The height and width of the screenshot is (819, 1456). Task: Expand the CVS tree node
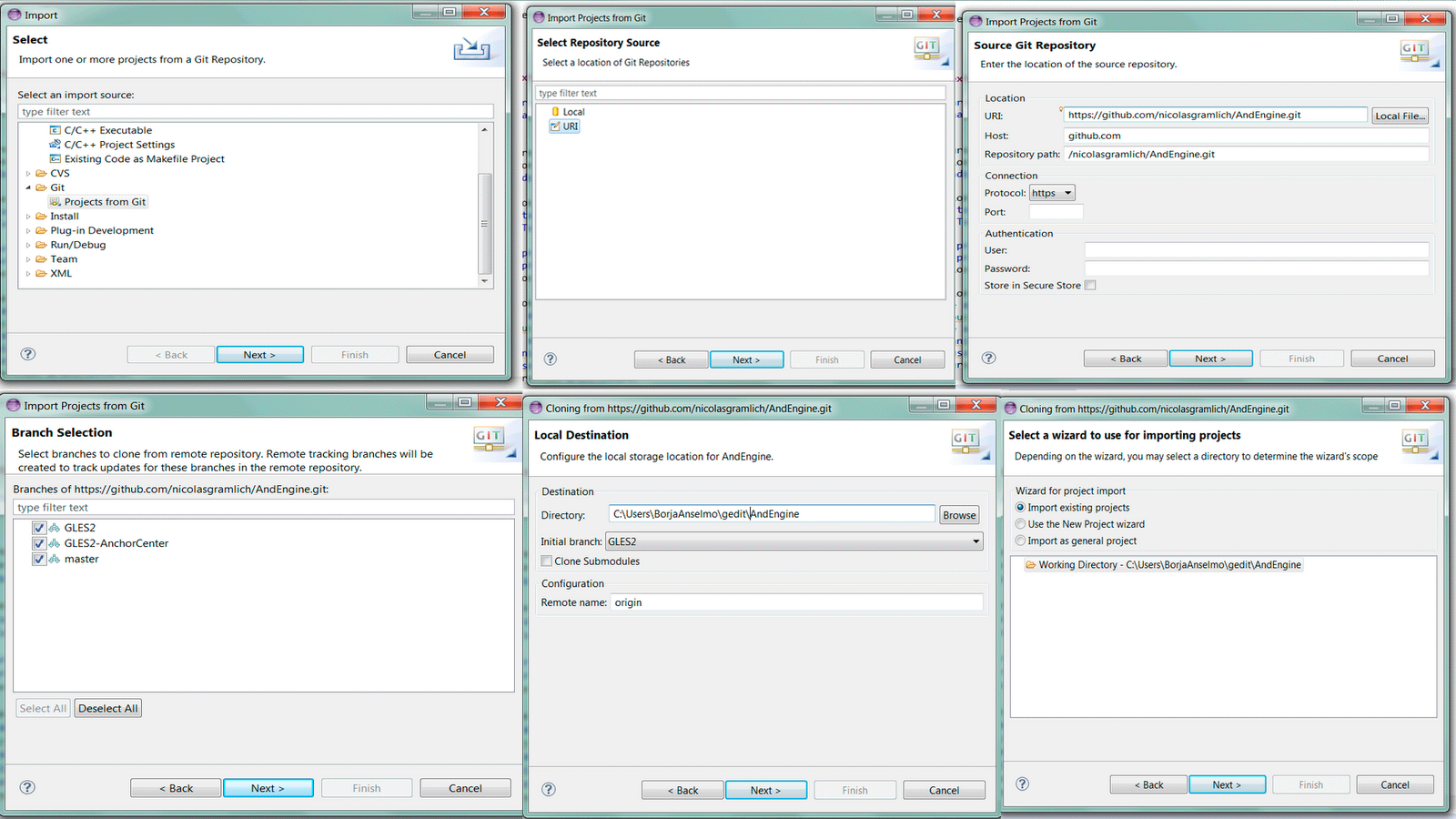click(28, 173)
